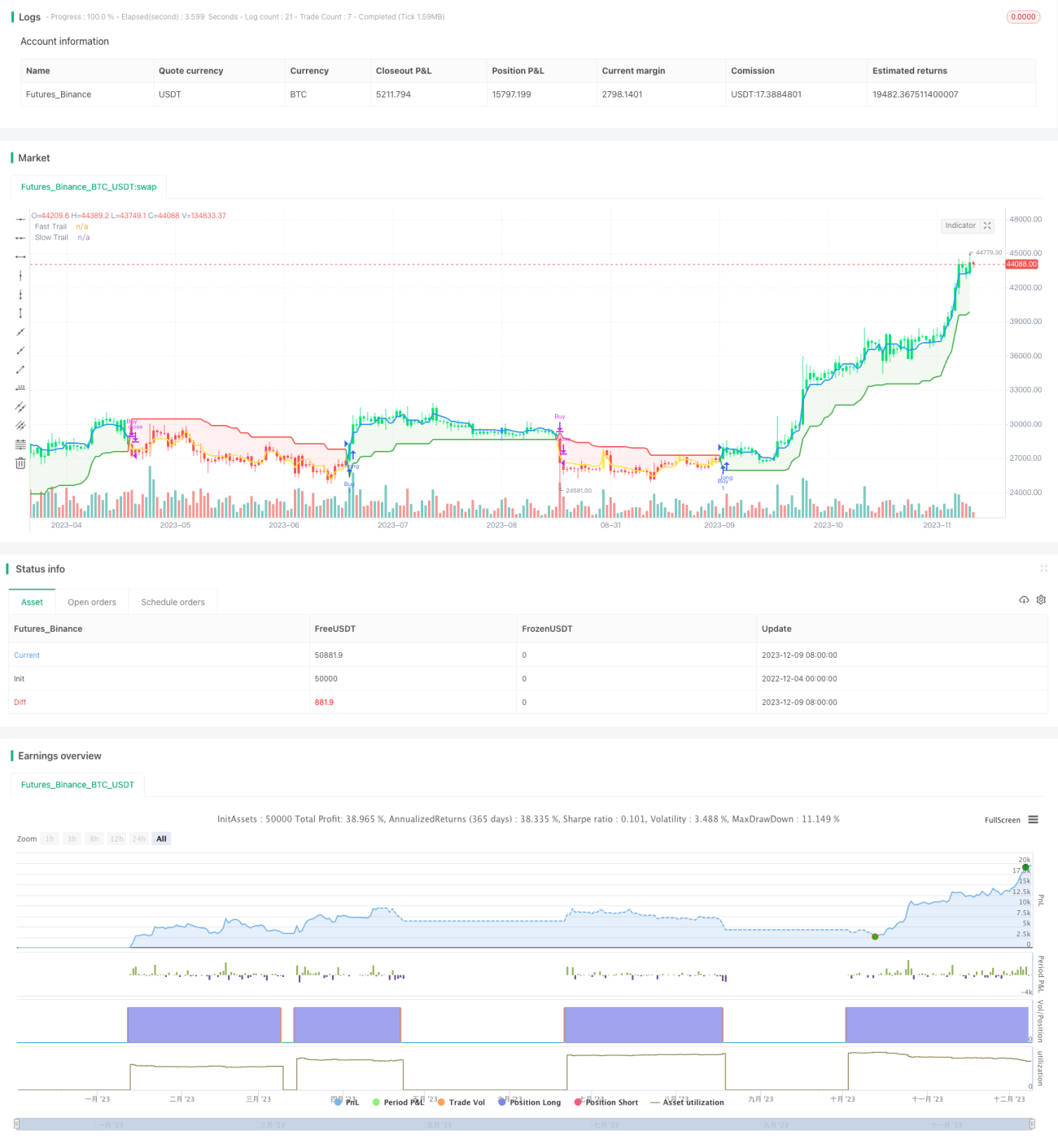Select the vertical segment drawing tool
1058x1148 pixels.
20,313
